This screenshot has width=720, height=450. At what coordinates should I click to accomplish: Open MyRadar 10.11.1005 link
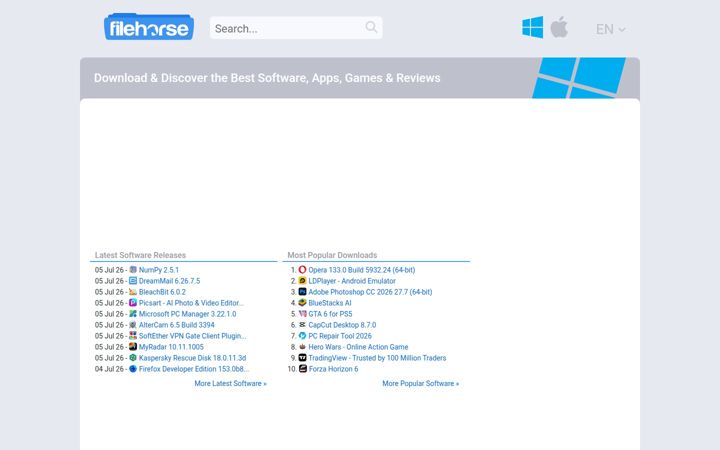[171, 347]
